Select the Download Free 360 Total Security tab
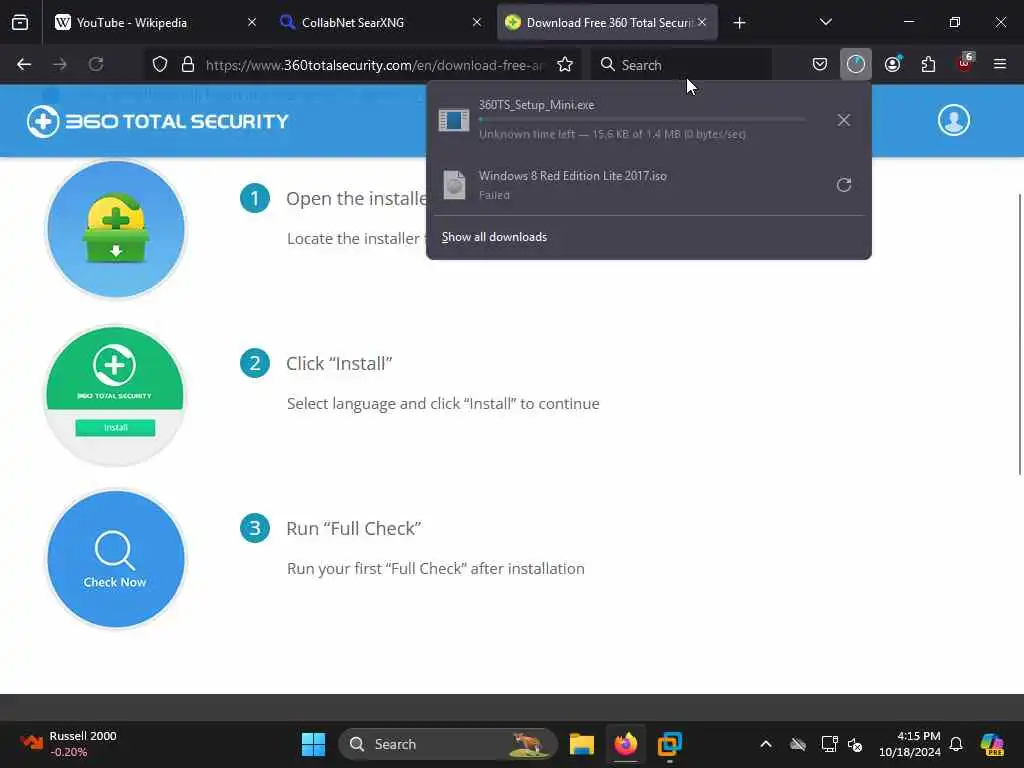The height and width of the screenshot is (768, 1024). 607,22
